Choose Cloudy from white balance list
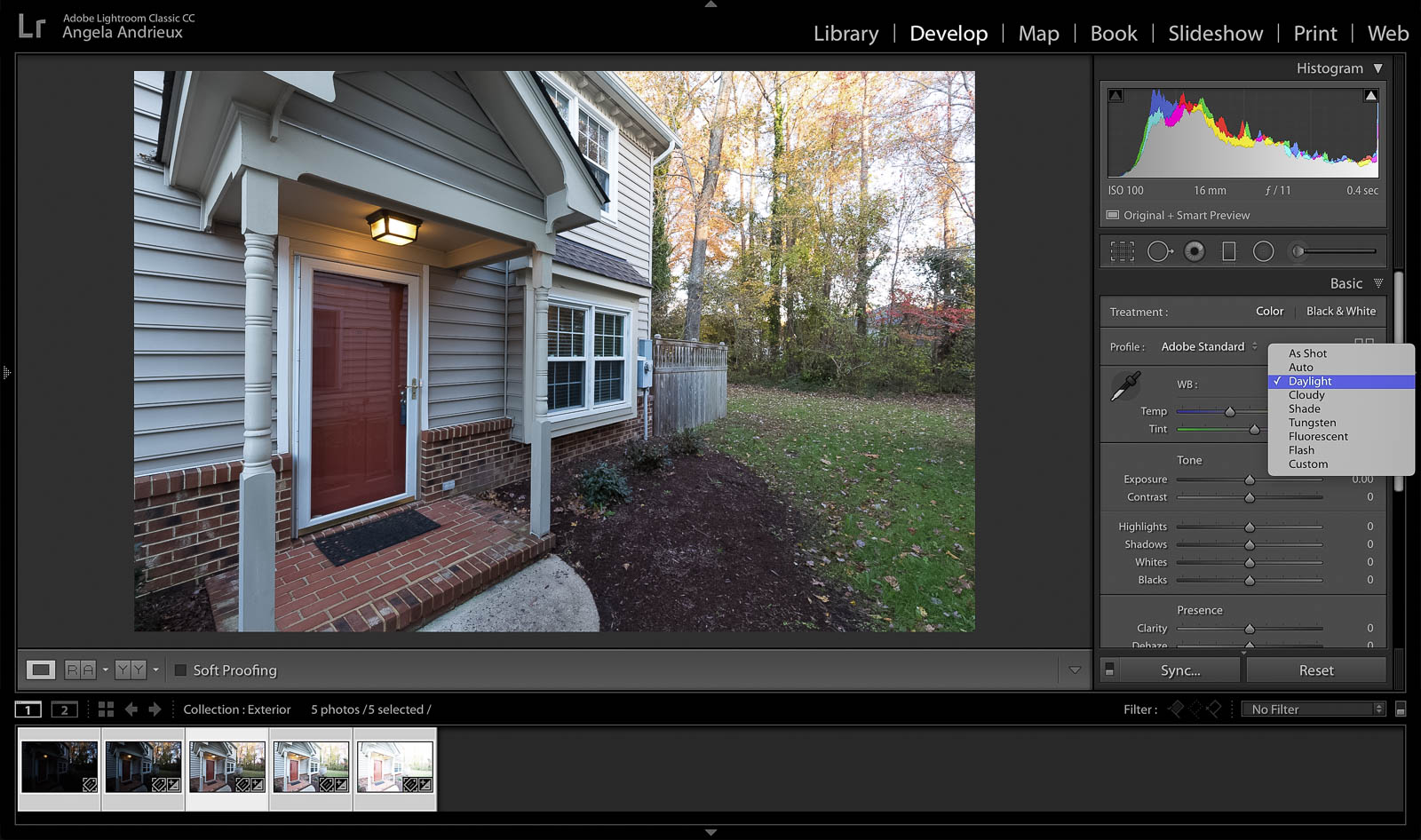Image resolution: width=1421 pixels, height=840 pixels. pyautogui.click(x=1306, y=395)
